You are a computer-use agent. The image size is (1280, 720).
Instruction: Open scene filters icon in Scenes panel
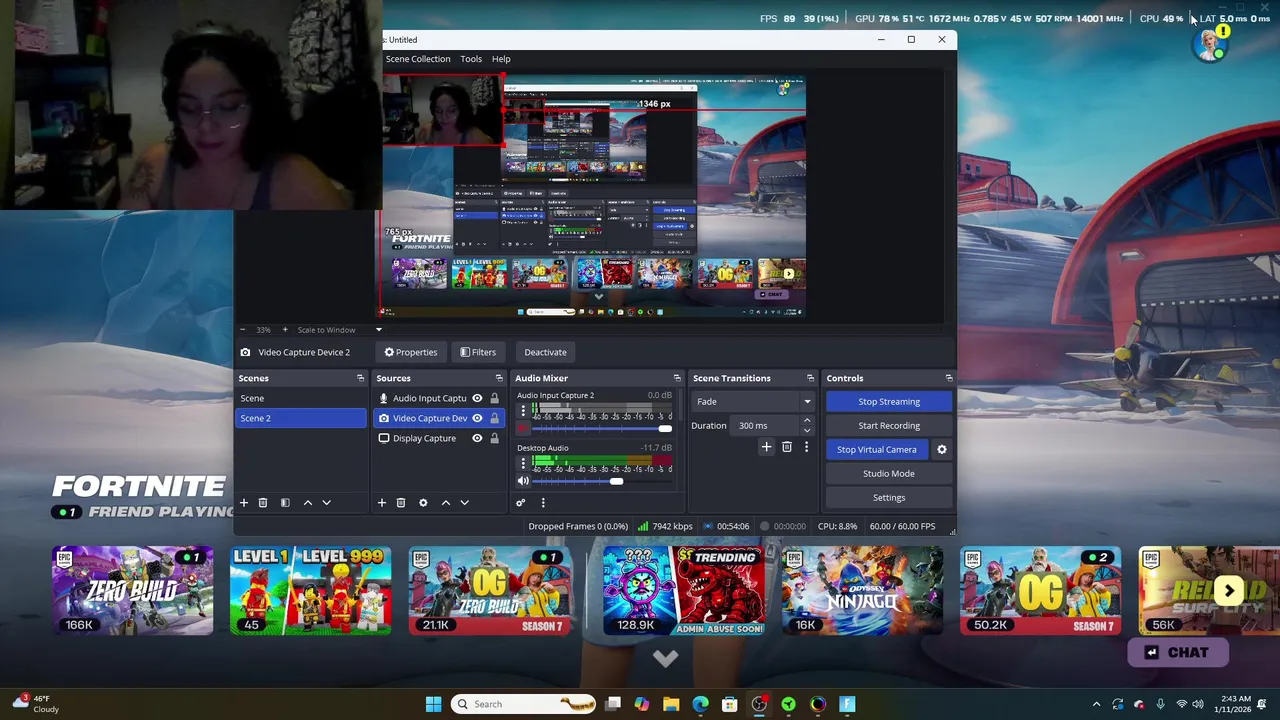(x=285, y=503)
